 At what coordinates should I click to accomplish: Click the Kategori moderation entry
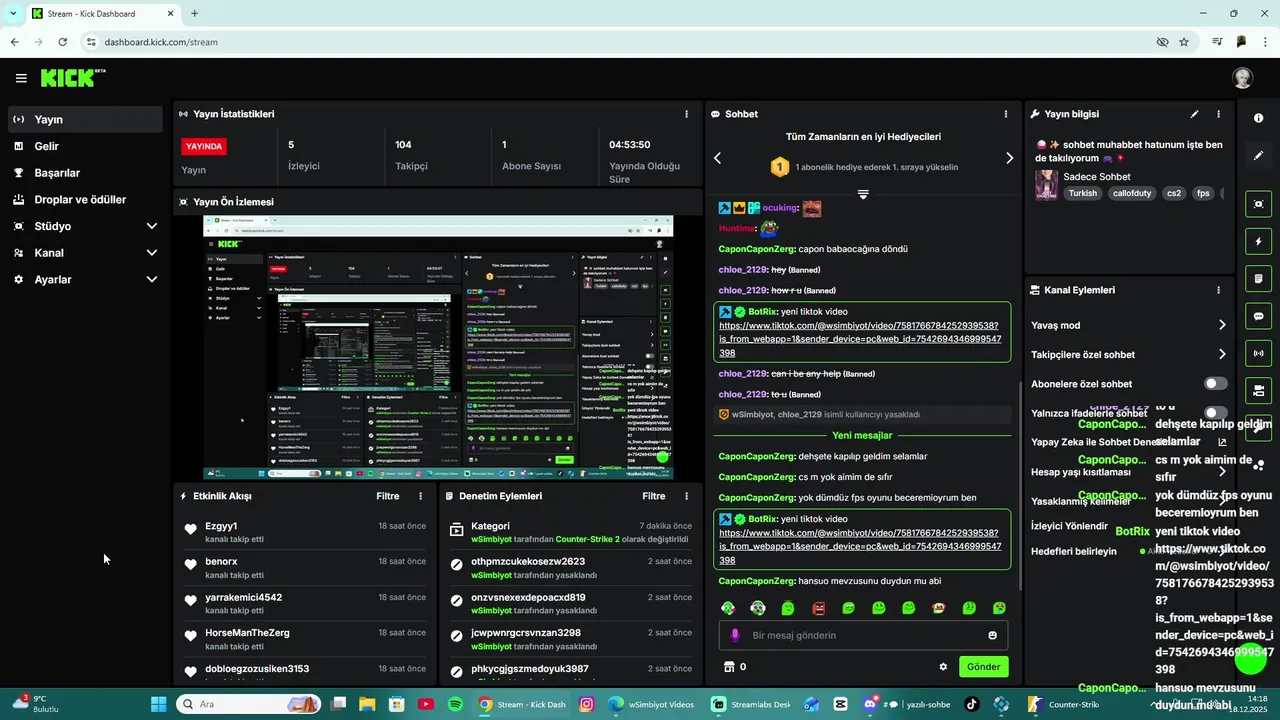pyautogui.click(x=570, y=532)
